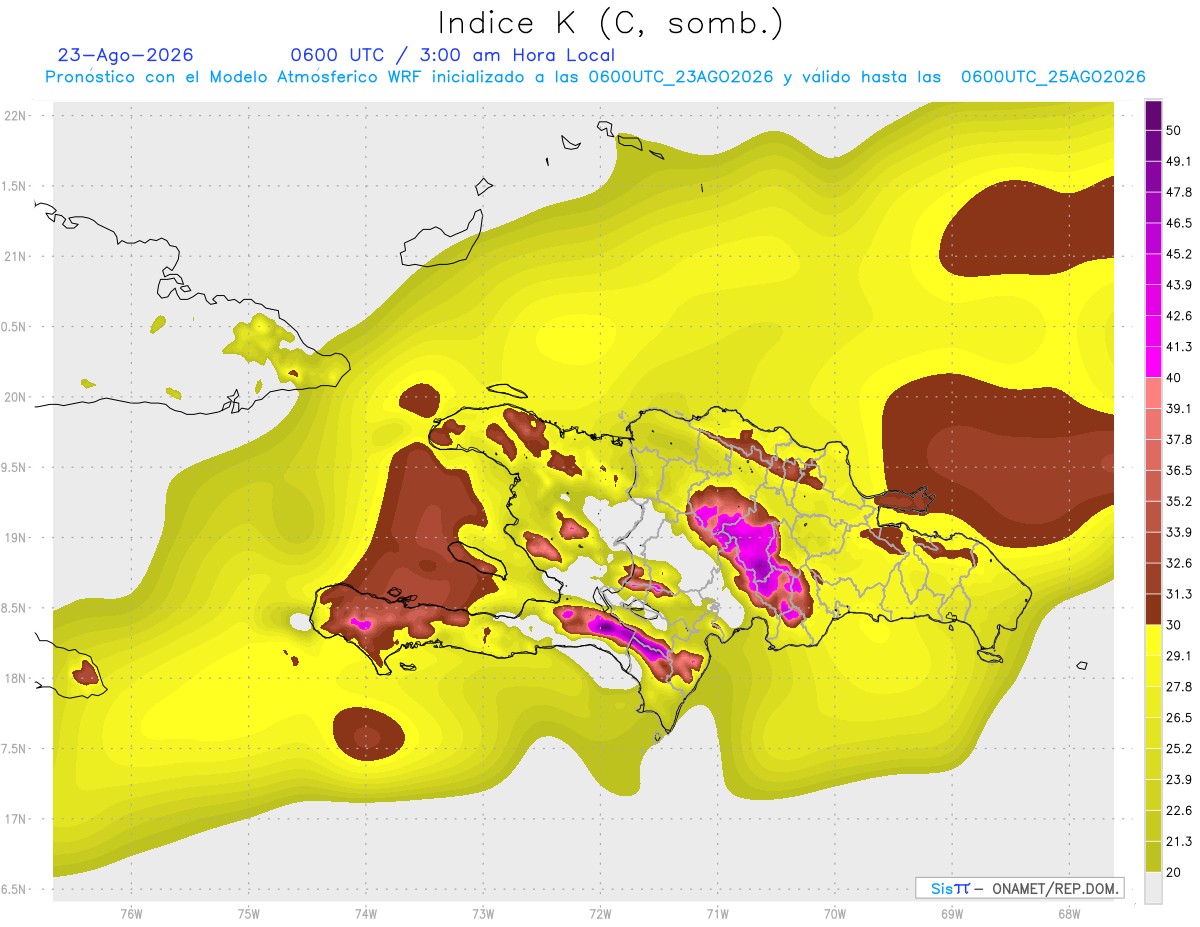This screenshot has height=927, width=1200.
Task: Click the legend value '29.1'
Action: click(x=1178, y=655)
